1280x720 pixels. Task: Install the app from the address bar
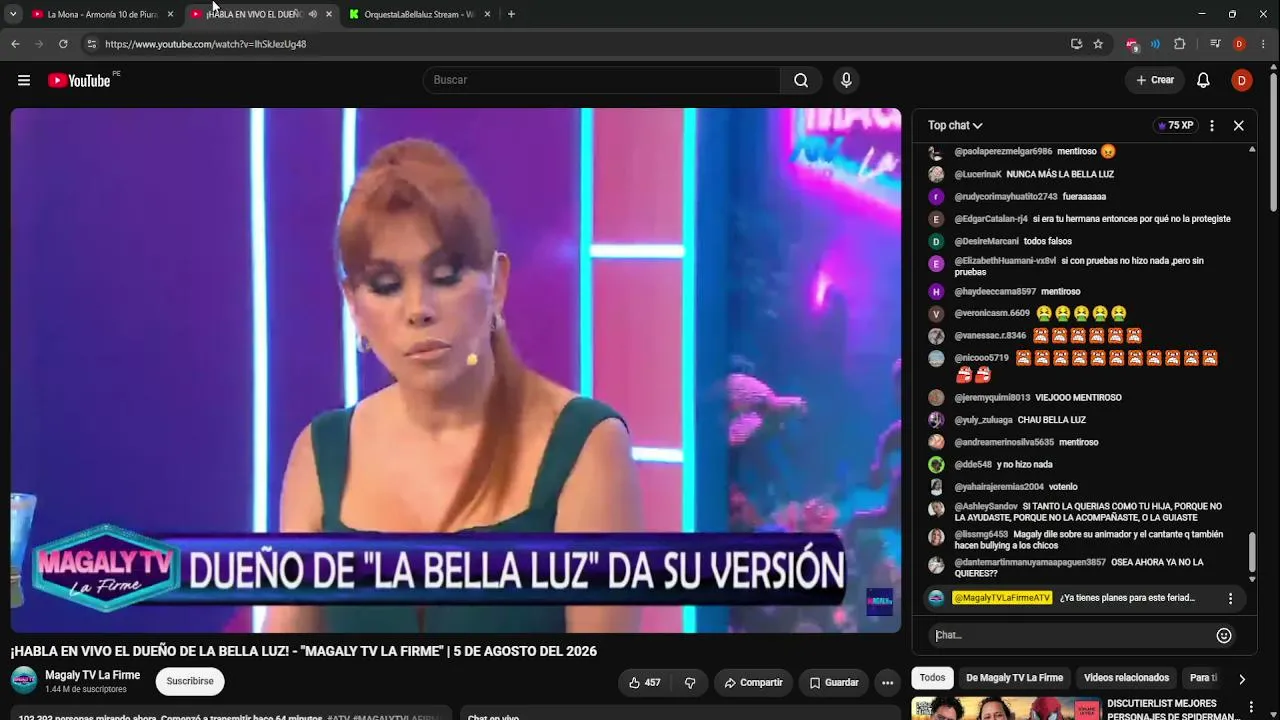click(1076, 44)
